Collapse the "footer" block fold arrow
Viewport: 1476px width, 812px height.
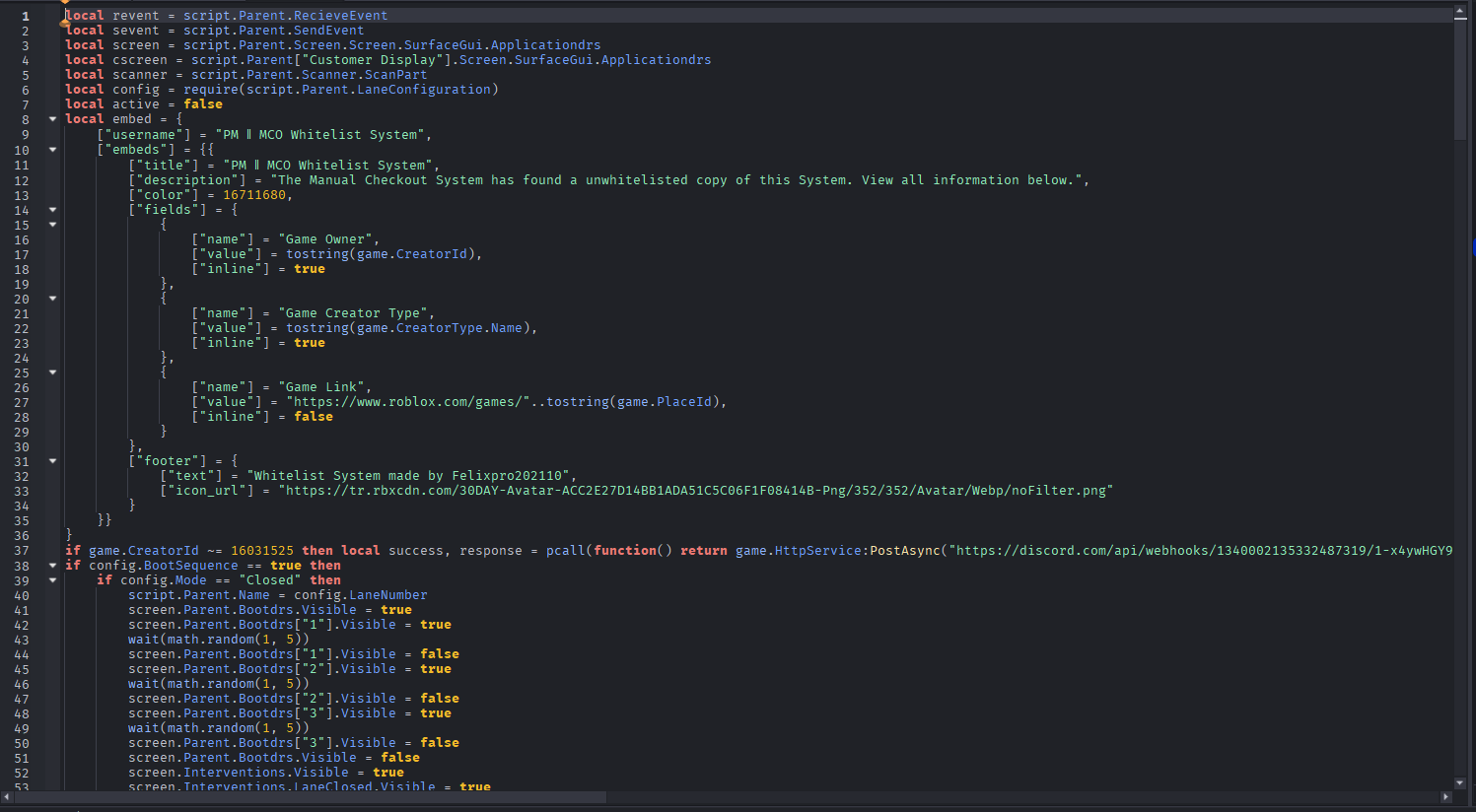click(x=52, y=461)
